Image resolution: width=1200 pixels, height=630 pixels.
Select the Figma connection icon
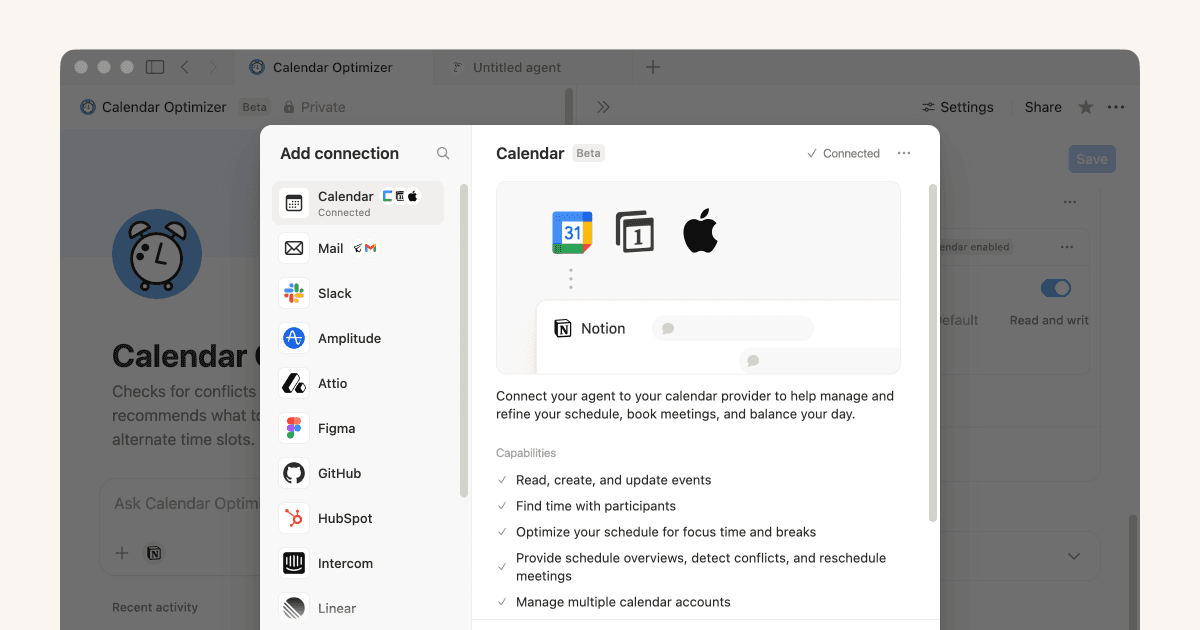294,428
